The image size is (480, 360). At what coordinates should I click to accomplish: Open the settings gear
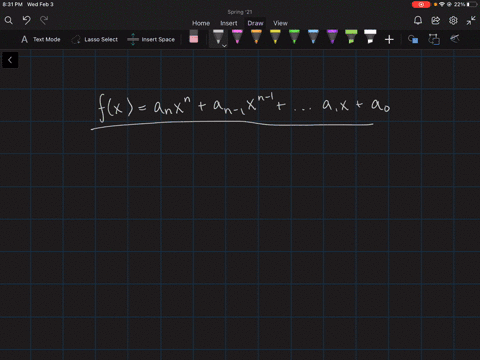point(453,21)
